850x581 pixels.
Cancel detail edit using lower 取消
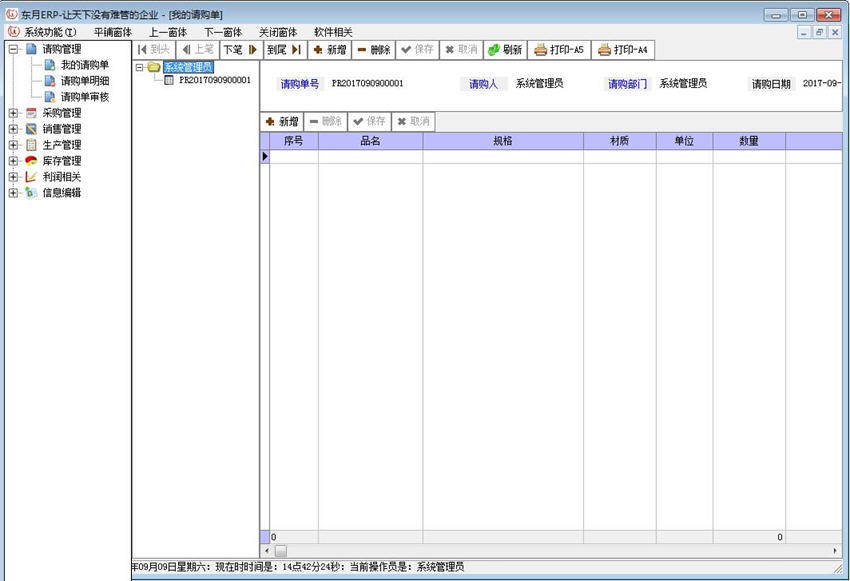click(x=414, y=121)
